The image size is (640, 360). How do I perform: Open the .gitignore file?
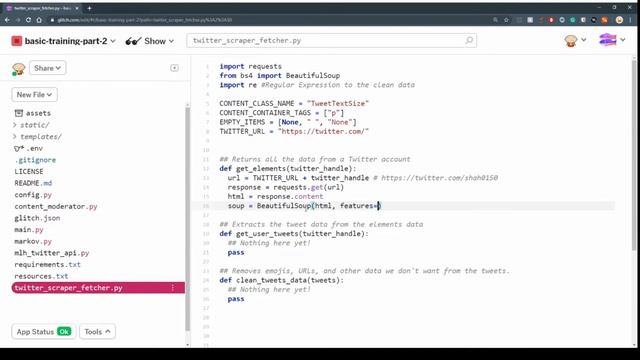click(x=35, y=160)
